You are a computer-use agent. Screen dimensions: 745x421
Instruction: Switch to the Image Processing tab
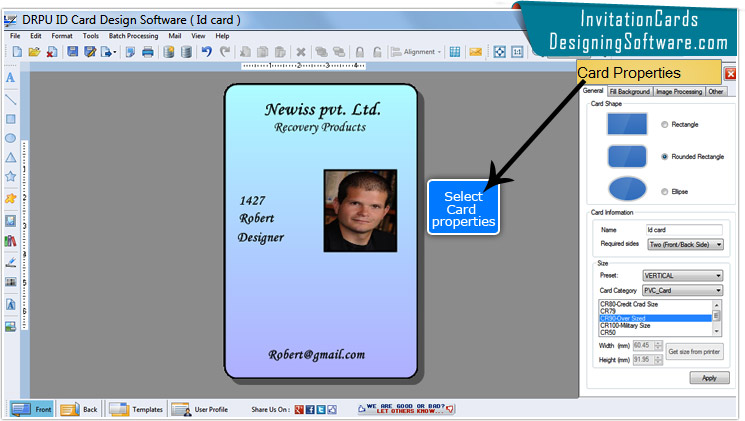click(x=679, y=92)
